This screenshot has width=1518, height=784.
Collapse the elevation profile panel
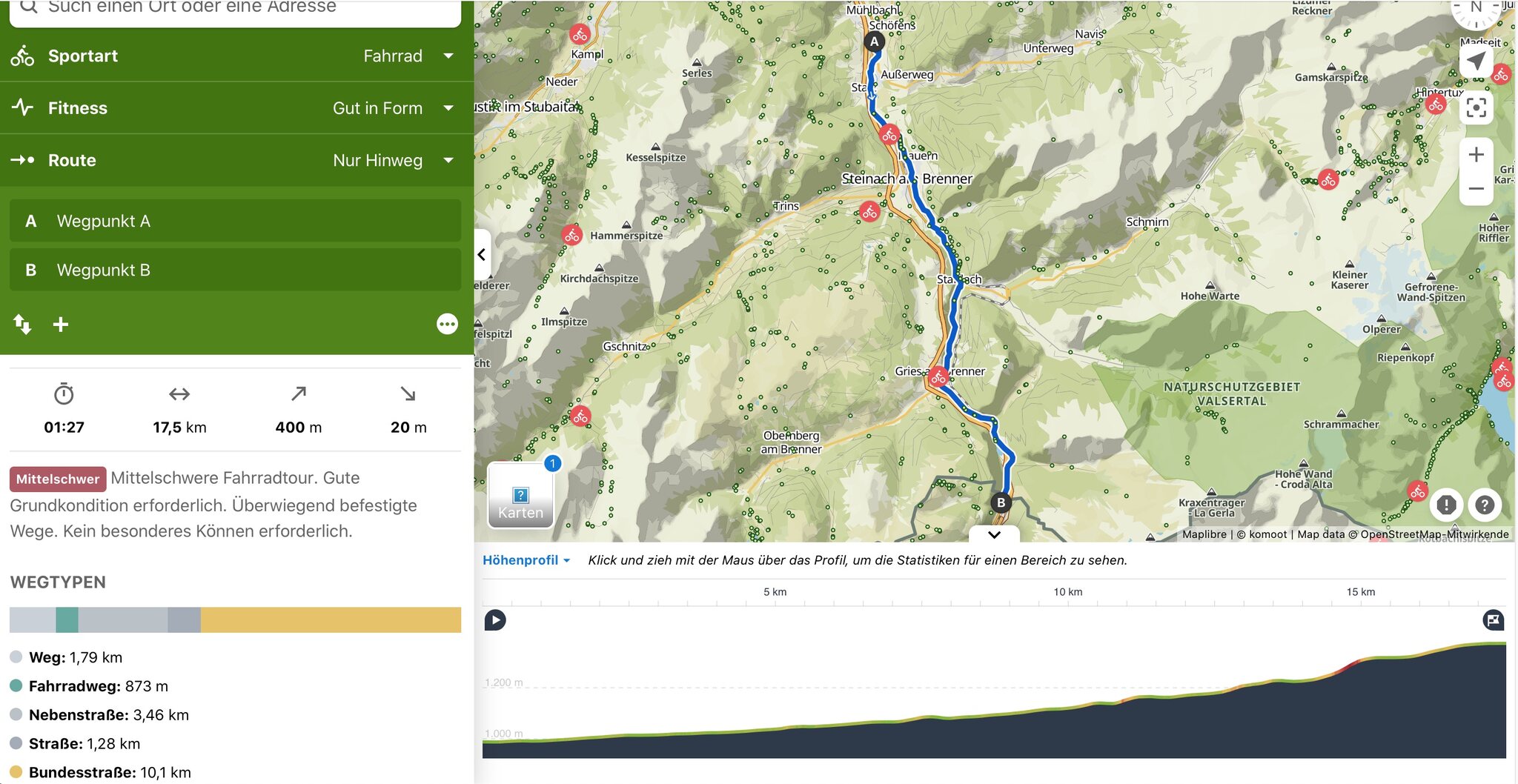pyautogui.click(x=994, y=534)
